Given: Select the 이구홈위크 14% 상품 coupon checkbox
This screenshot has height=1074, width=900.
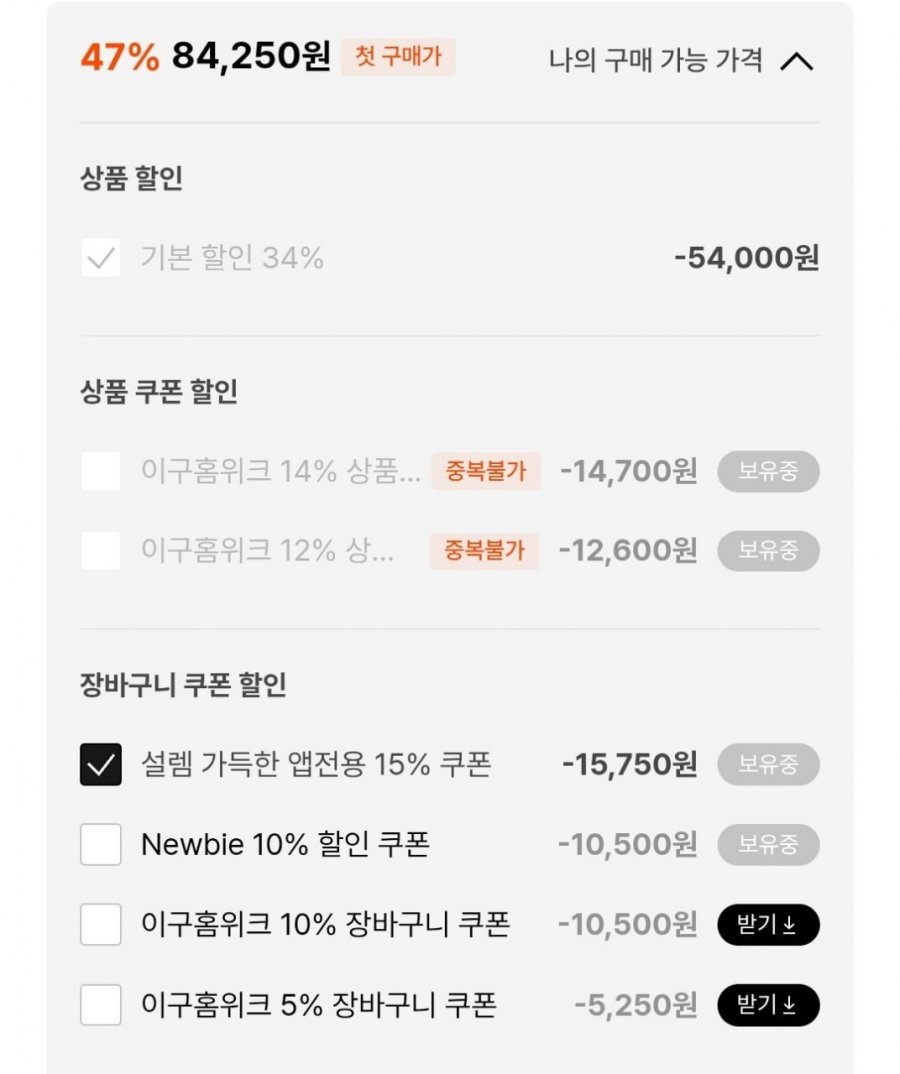Looking at the screenshot, I should tap(101, 471).
